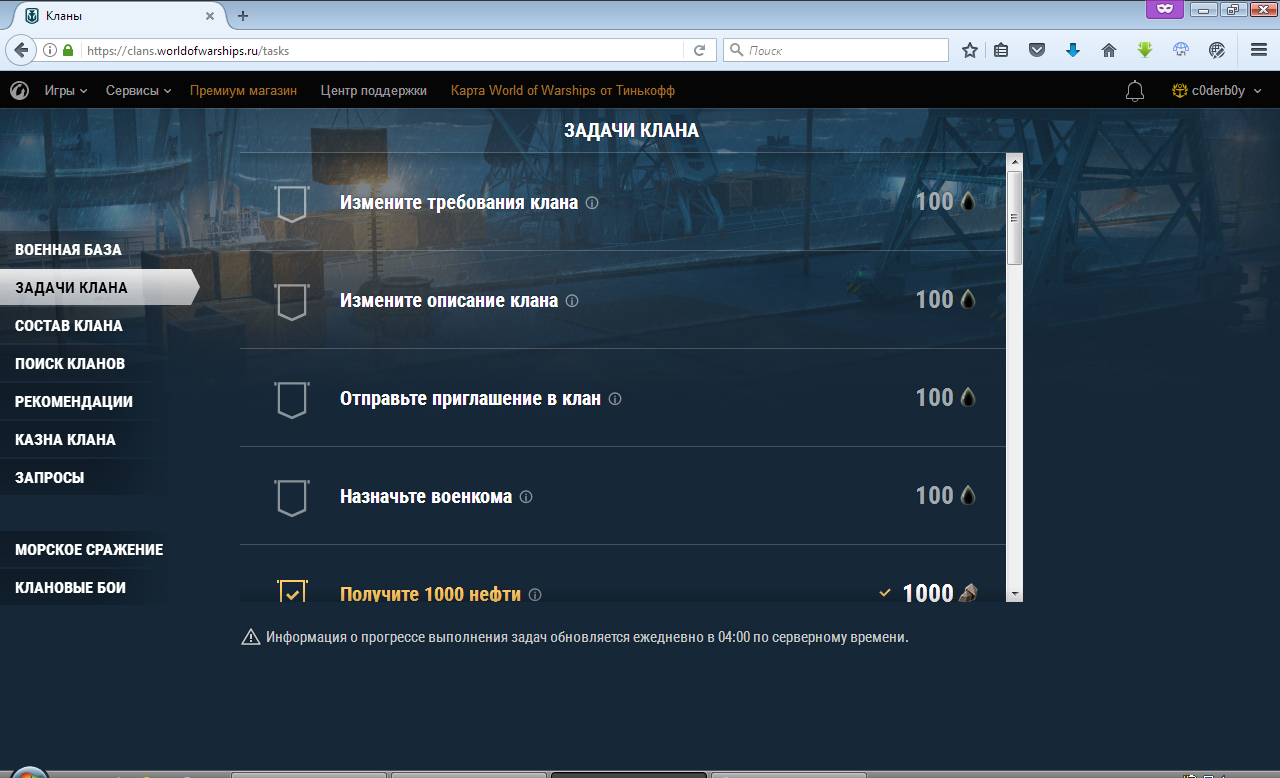
Task: Click the site information icon in address bar
Action: [50, 50]
